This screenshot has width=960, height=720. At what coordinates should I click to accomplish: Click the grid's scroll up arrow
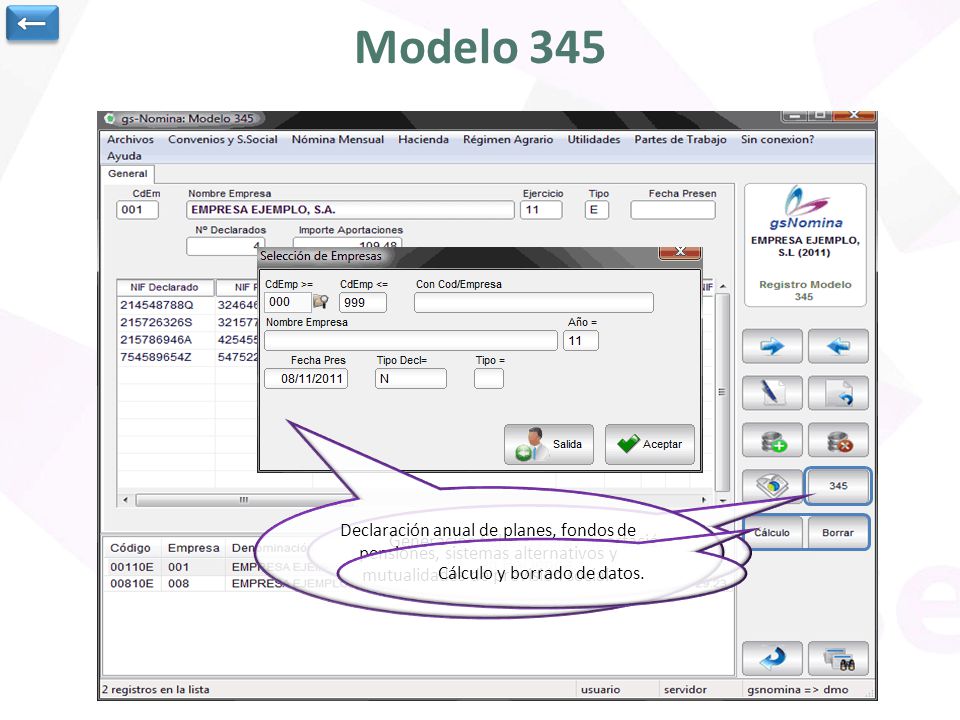point(722,286)
